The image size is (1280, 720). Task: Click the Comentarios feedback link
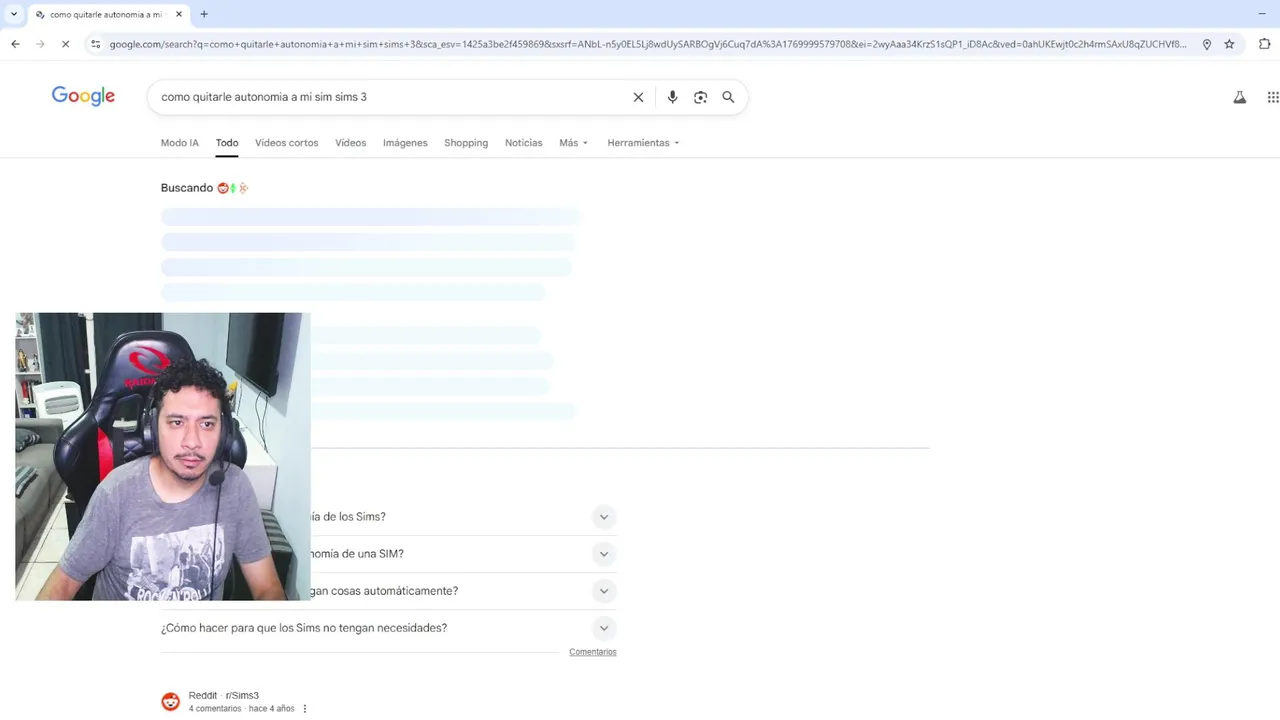tap(593, 652)
